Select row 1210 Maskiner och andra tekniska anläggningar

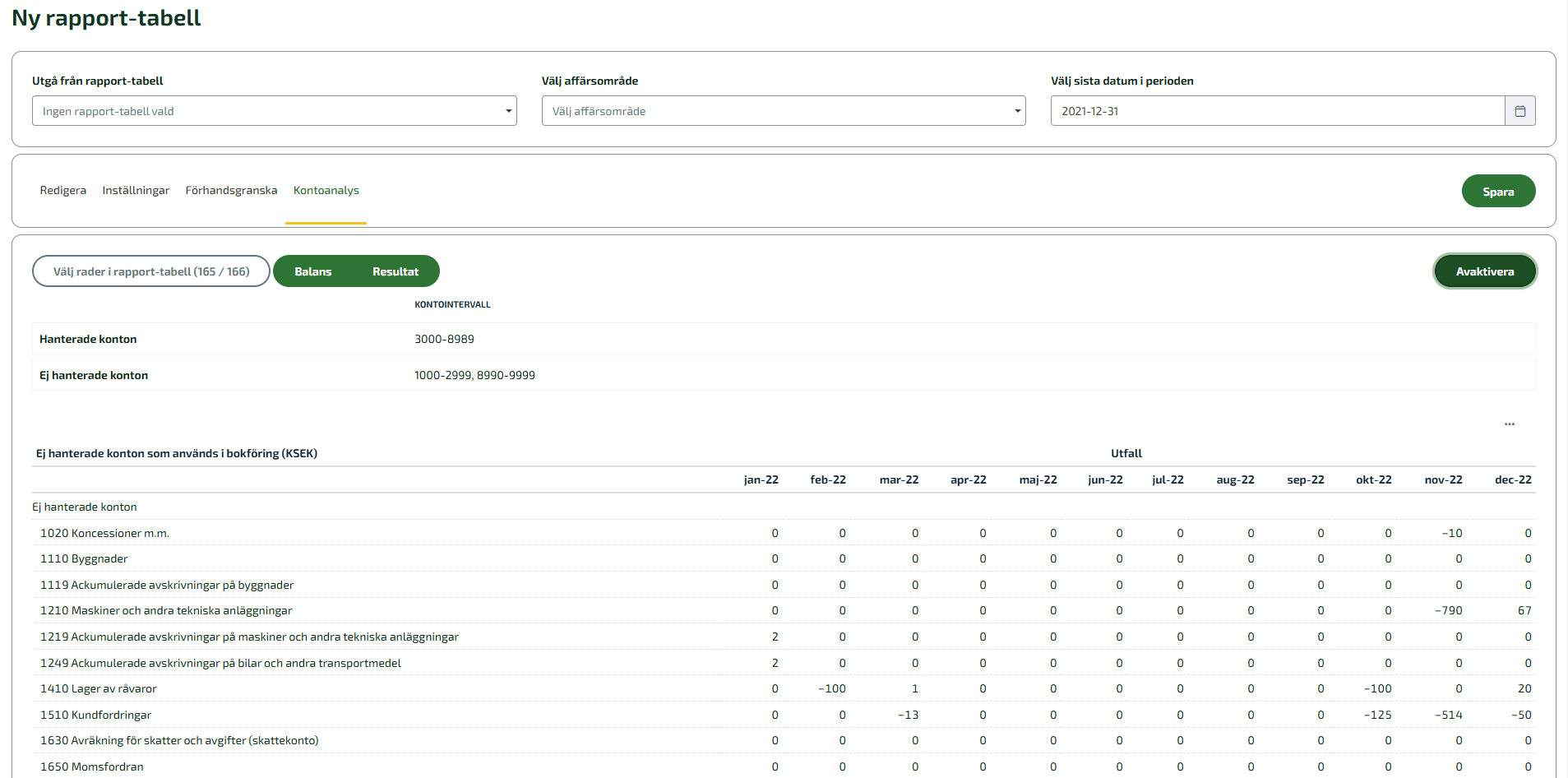(784, 610)
